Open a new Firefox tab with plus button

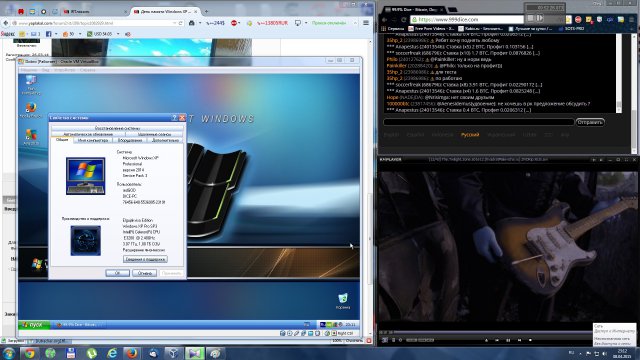[206, 11]
